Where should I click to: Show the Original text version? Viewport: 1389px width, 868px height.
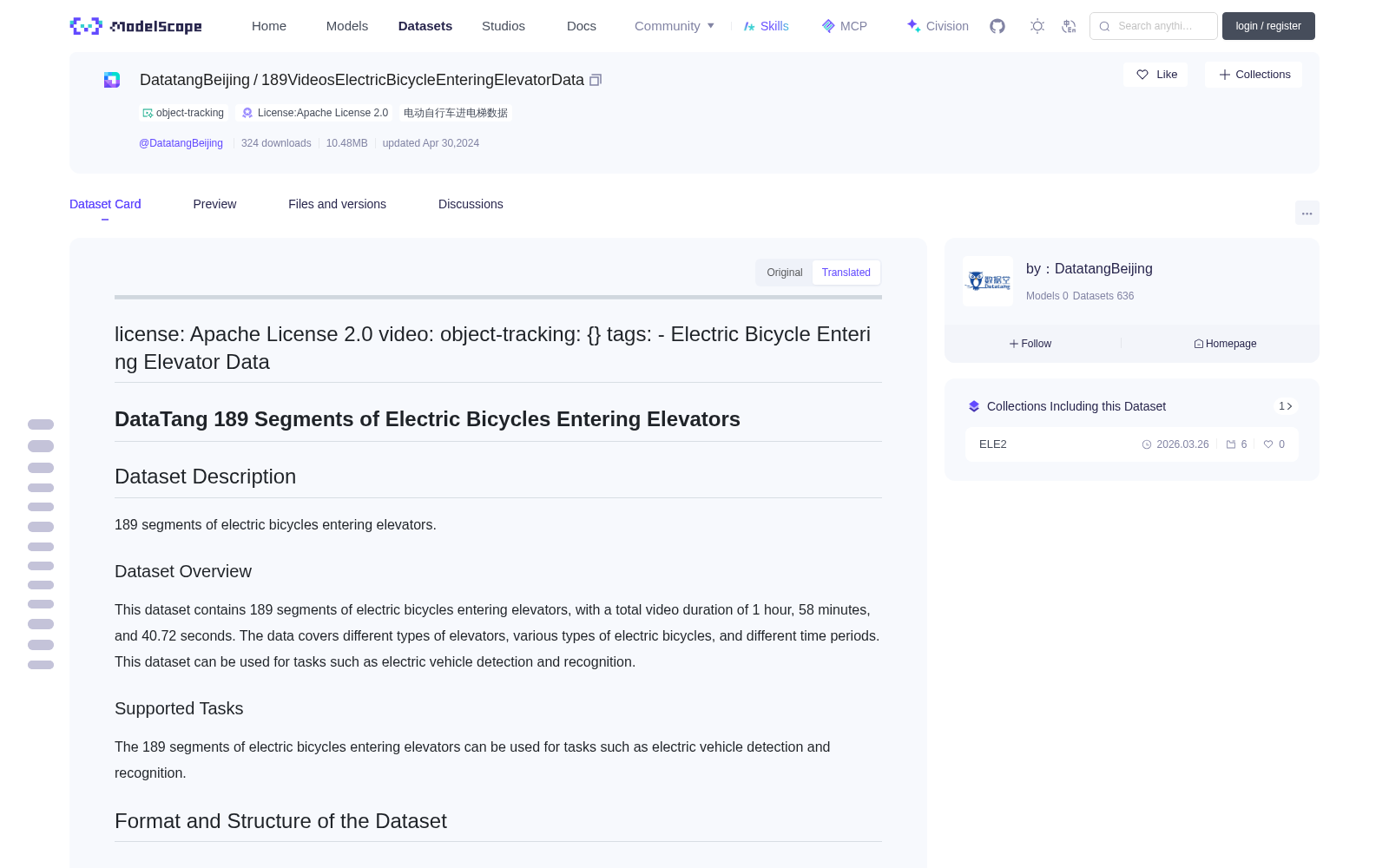pyautogui.click(x=785, y=273)
